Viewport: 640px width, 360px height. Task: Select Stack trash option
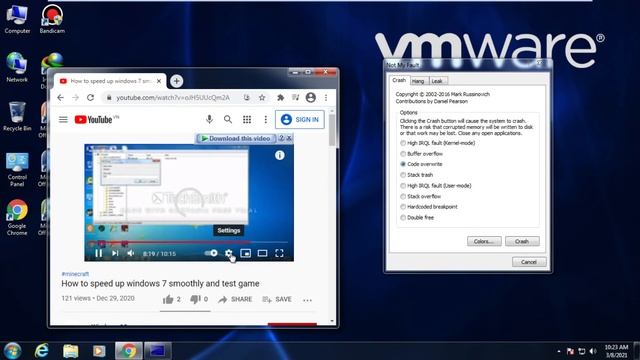point(416,175)
